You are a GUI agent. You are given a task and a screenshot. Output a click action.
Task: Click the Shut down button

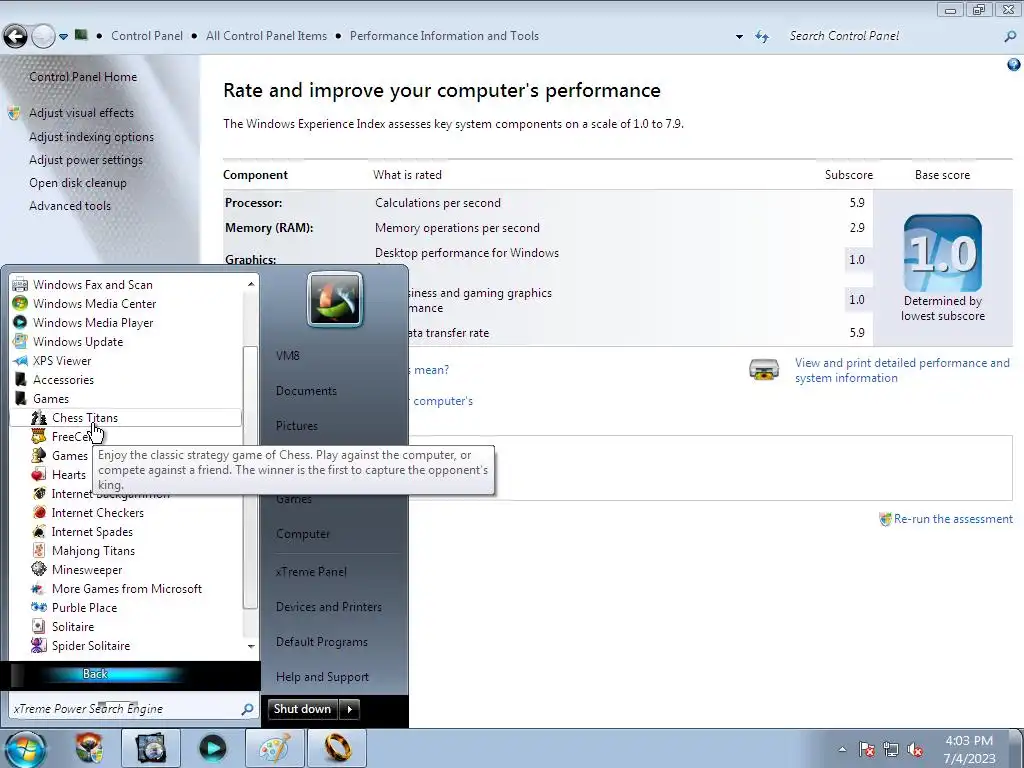[x=302, y=709]
